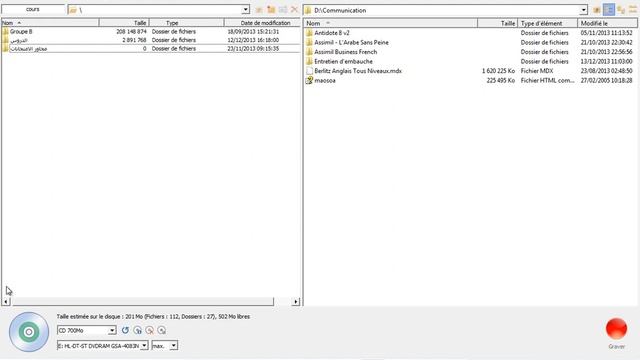
Task: Click the Fichier HTML com... type cell
Action: pos(547,80)
